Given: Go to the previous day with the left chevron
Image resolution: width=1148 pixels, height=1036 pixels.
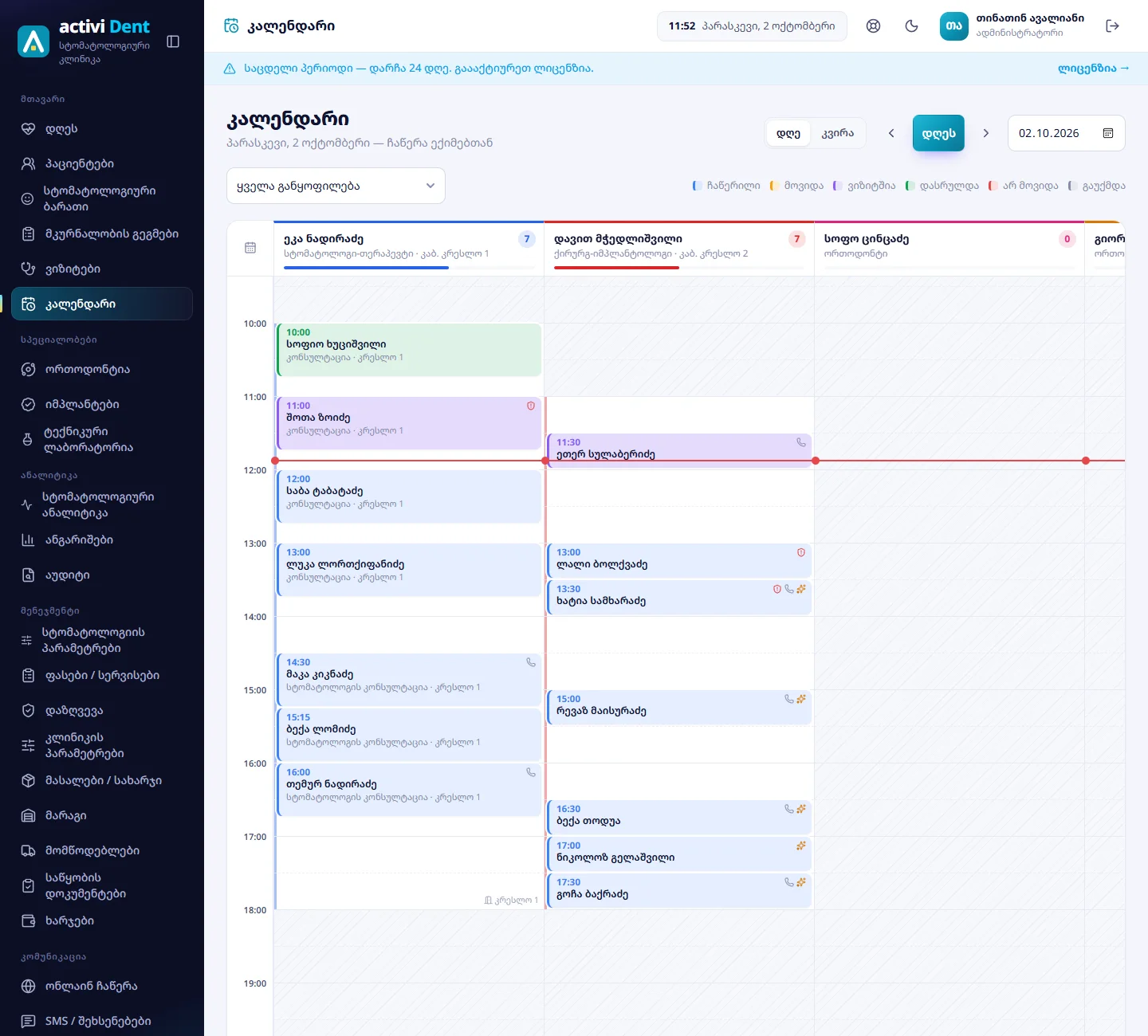Looking at the screenshot, I should pyautogui.click(x=891, y=134).
